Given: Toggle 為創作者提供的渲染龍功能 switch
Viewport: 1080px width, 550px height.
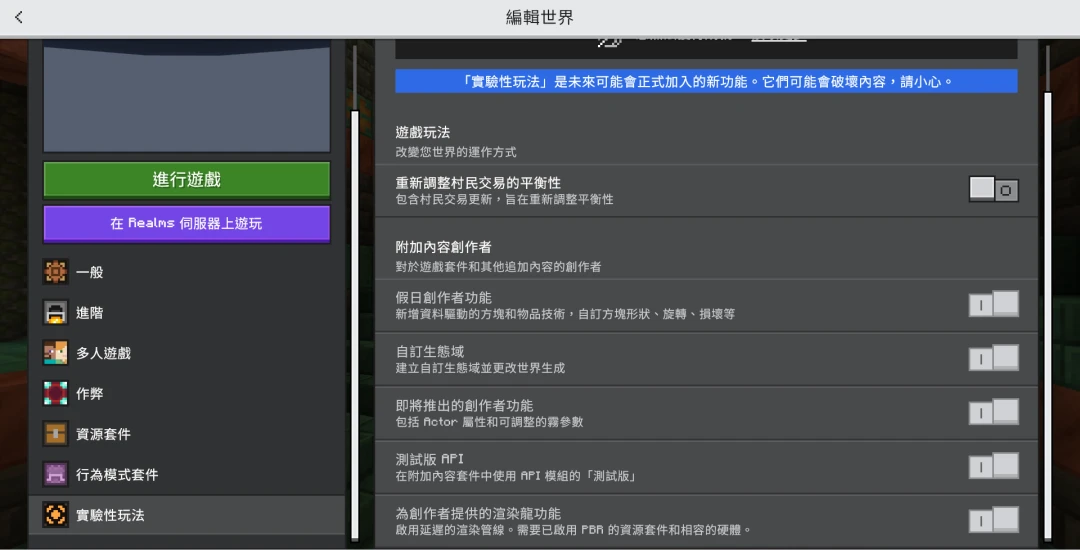Looking at the screenshot, I should tap(993, 521).
